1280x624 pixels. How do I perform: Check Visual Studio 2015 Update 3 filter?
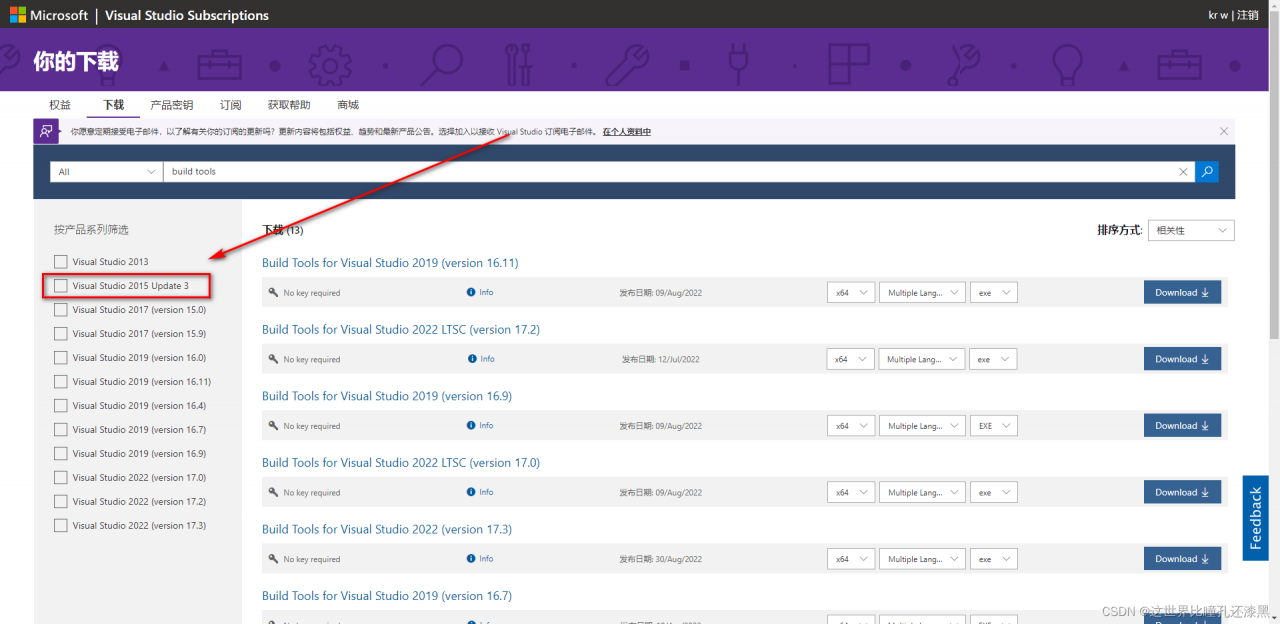pyautogui.click(x=61, y=286)
